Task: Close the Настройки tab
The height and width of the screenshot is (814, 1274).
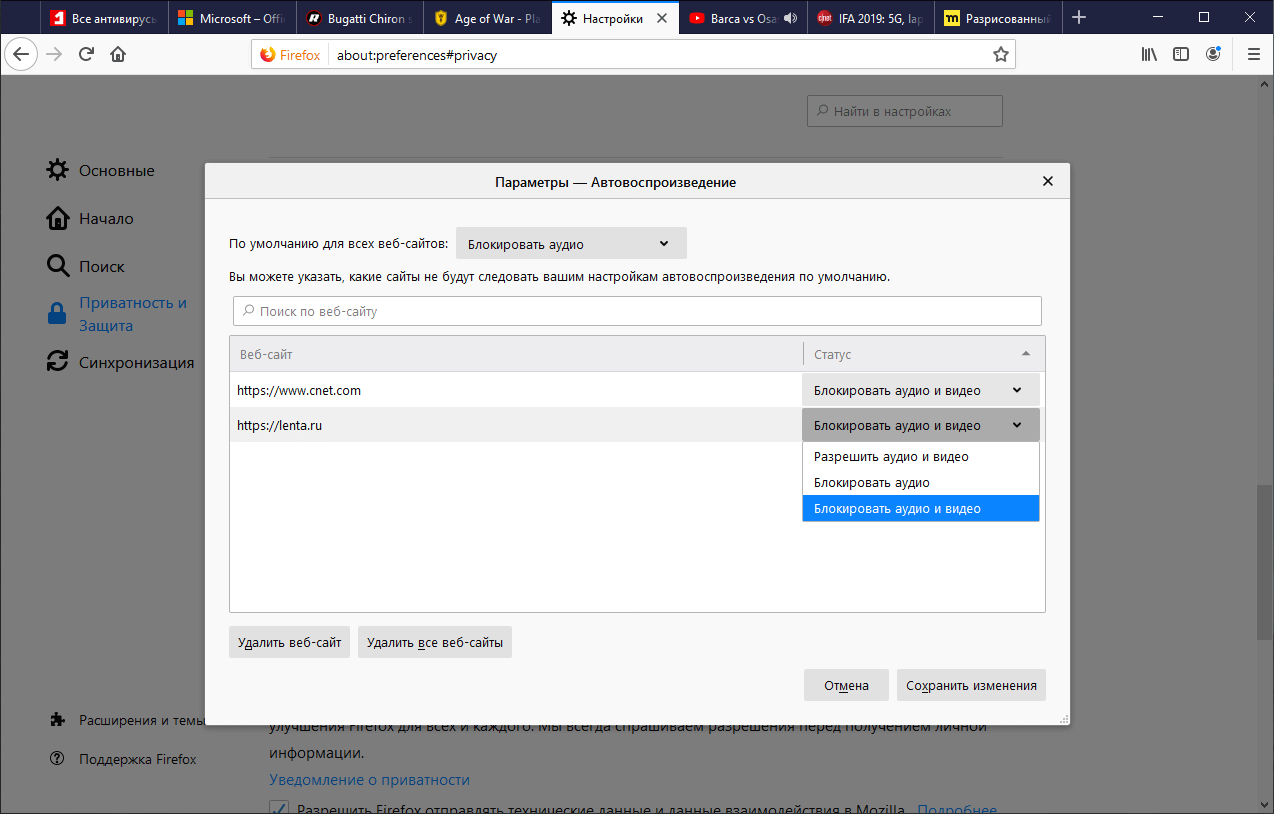Action: point(663,18)
